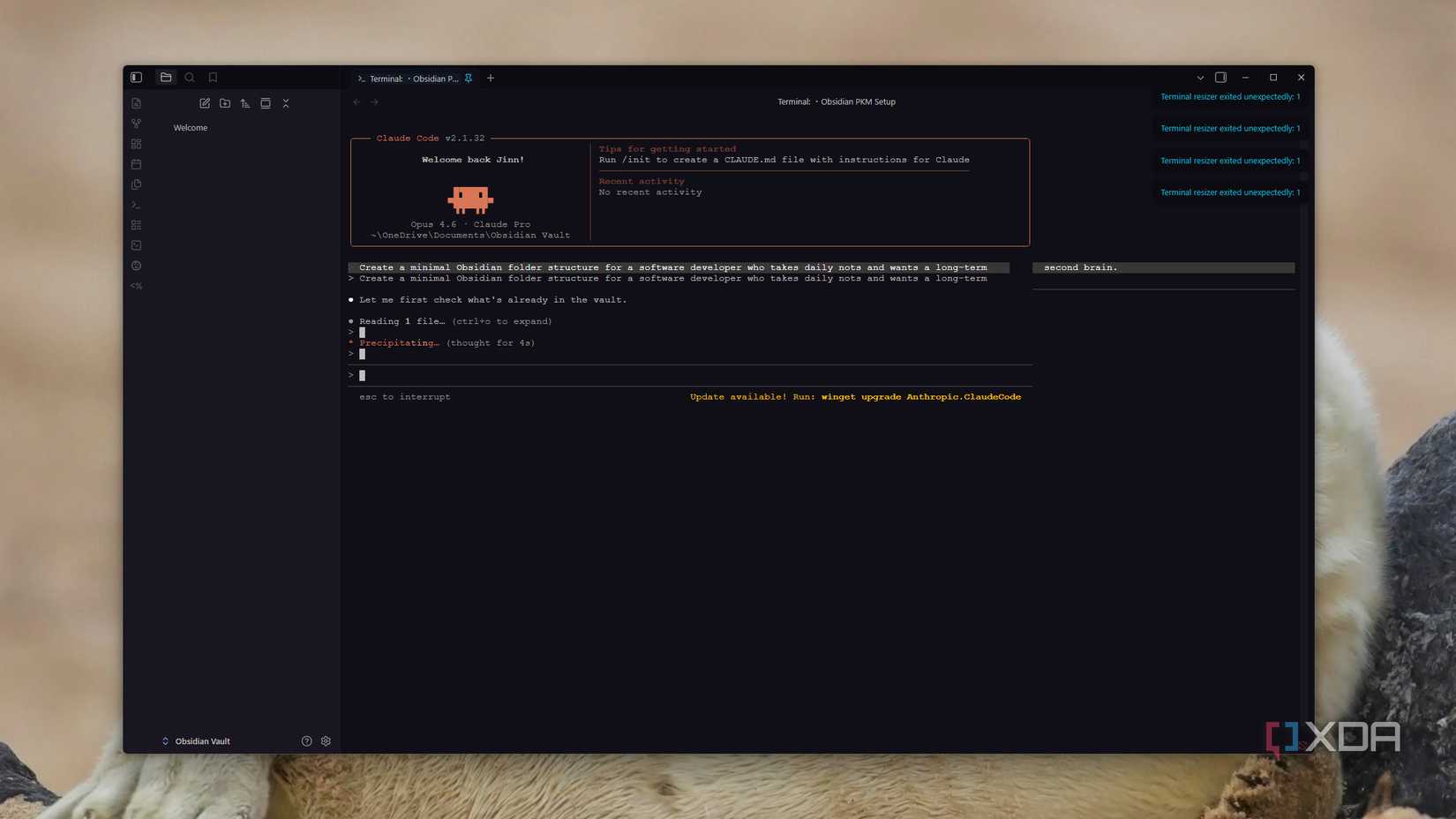Select the terminal icon in the ribbon
1456x819 pixels.
(136, 204)
